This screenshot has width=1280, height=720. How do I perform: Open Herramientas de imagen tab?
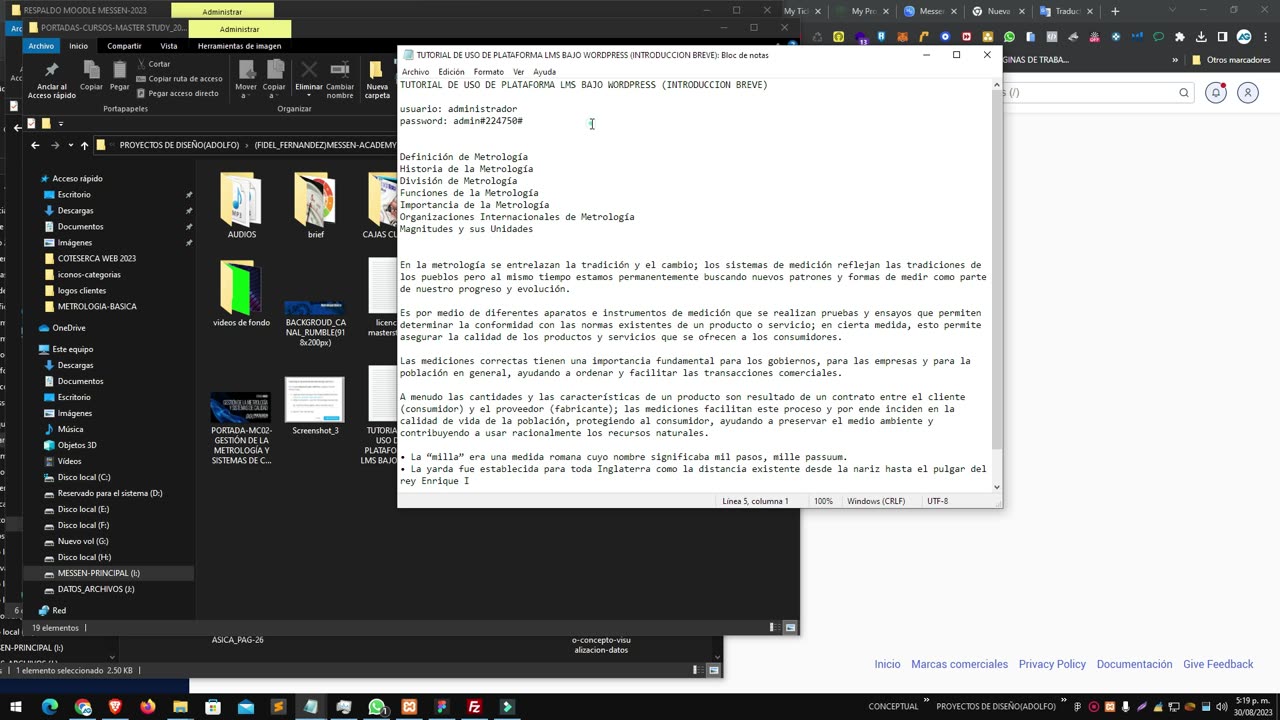tap(239, 46)
